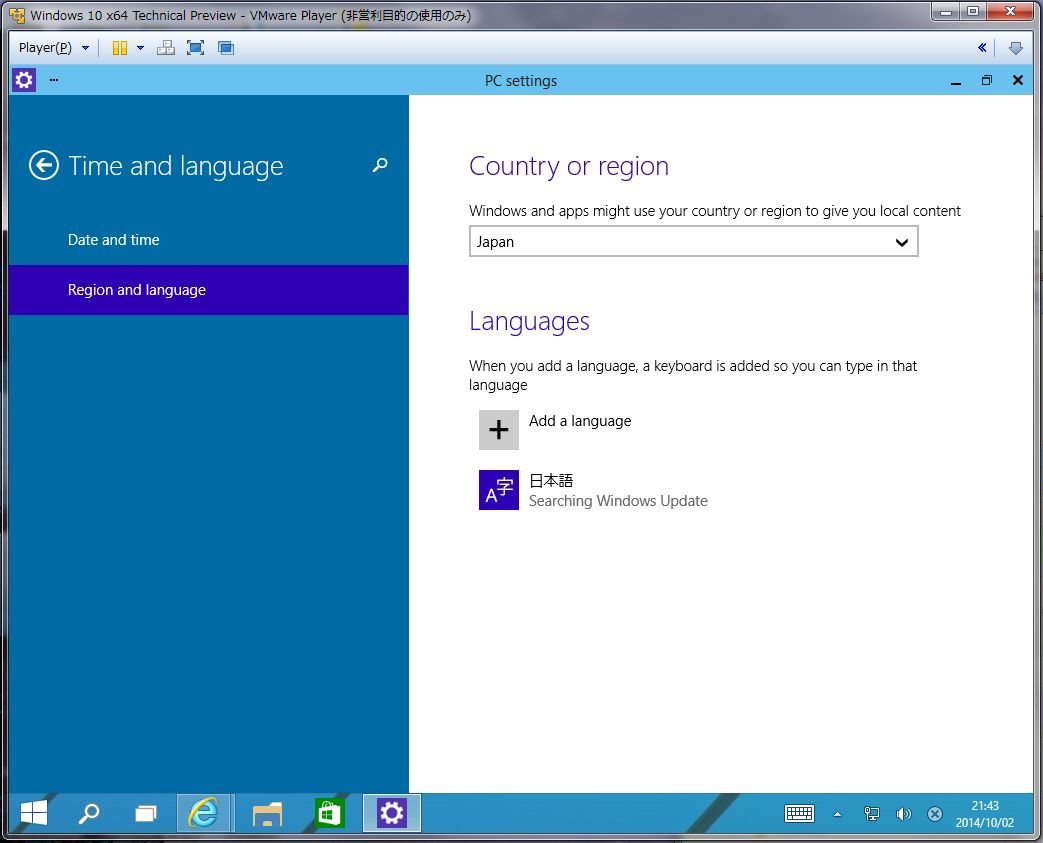This screenshot has width=1043, height=843.
Task: Click the Task View taskbar icon
Action: [x=147, y=814]
